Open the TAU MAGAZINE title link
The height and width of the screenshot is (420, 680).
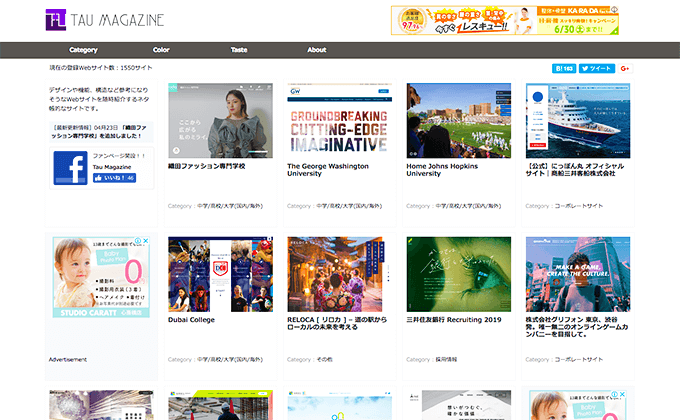pyautogui.click(x=118, y=20)
